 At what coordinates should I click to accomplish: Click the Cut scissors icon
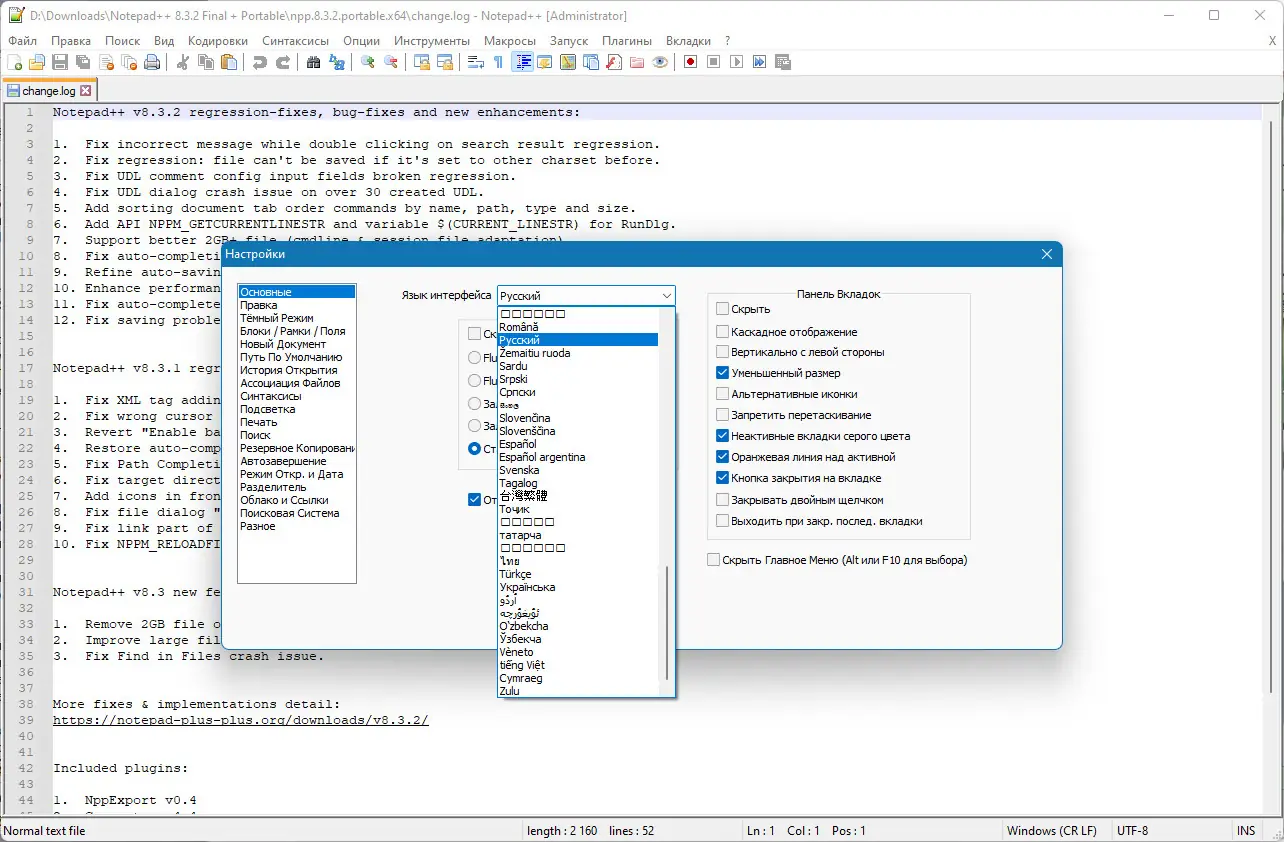click(x=183, y=62)
